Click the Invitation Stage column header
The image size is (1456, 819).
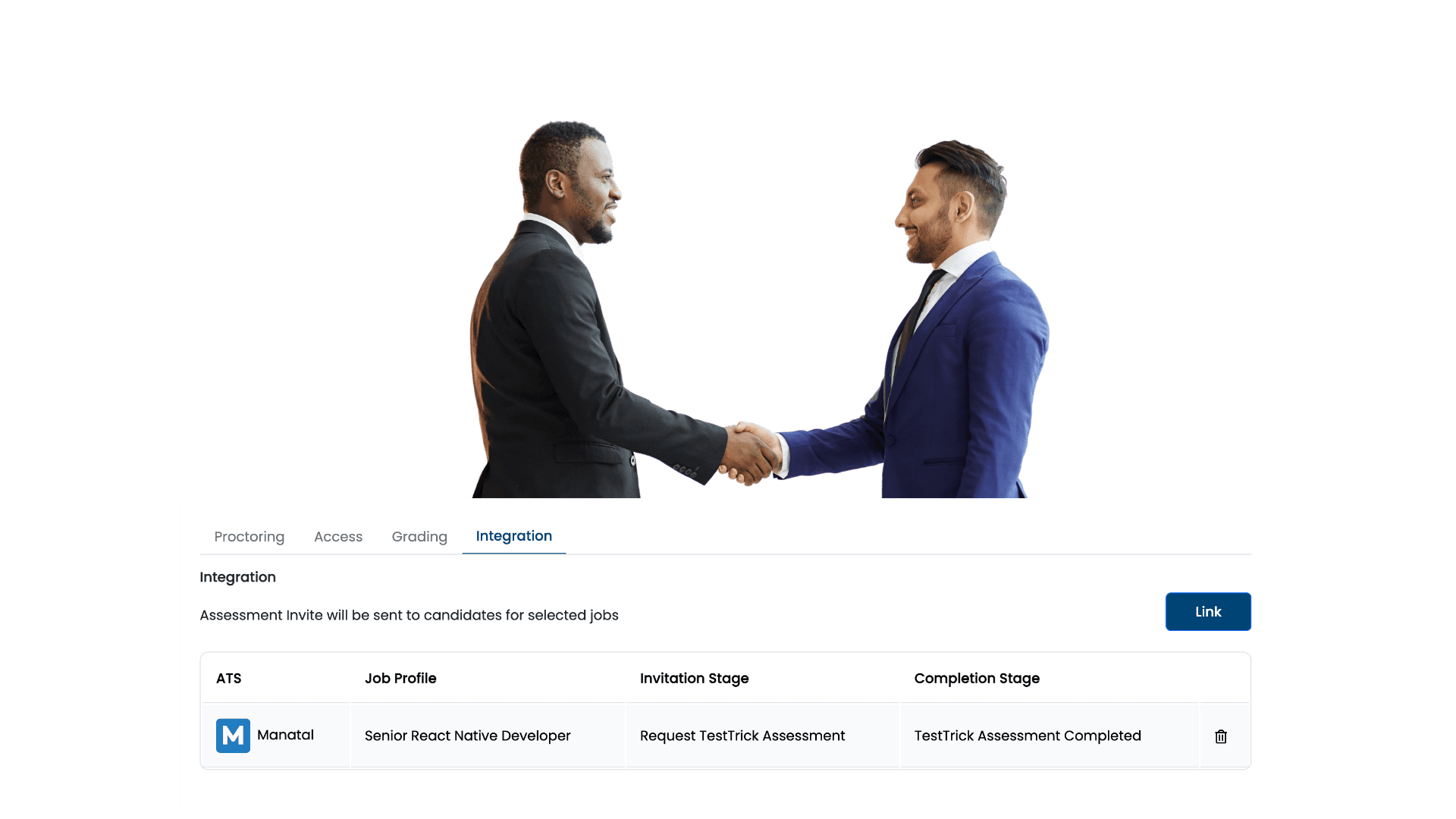click(x=695, y=679)
